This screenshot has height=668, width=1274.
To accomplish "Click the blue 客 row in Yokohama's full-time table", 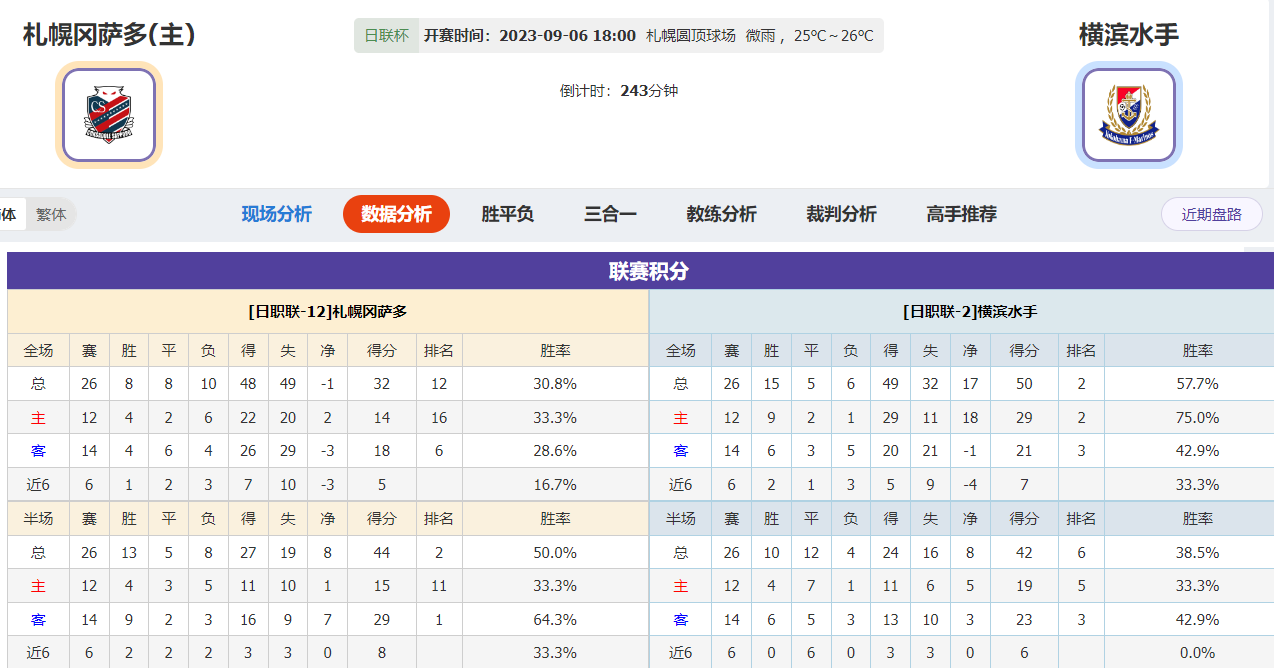I will click(x=680, y=451).
